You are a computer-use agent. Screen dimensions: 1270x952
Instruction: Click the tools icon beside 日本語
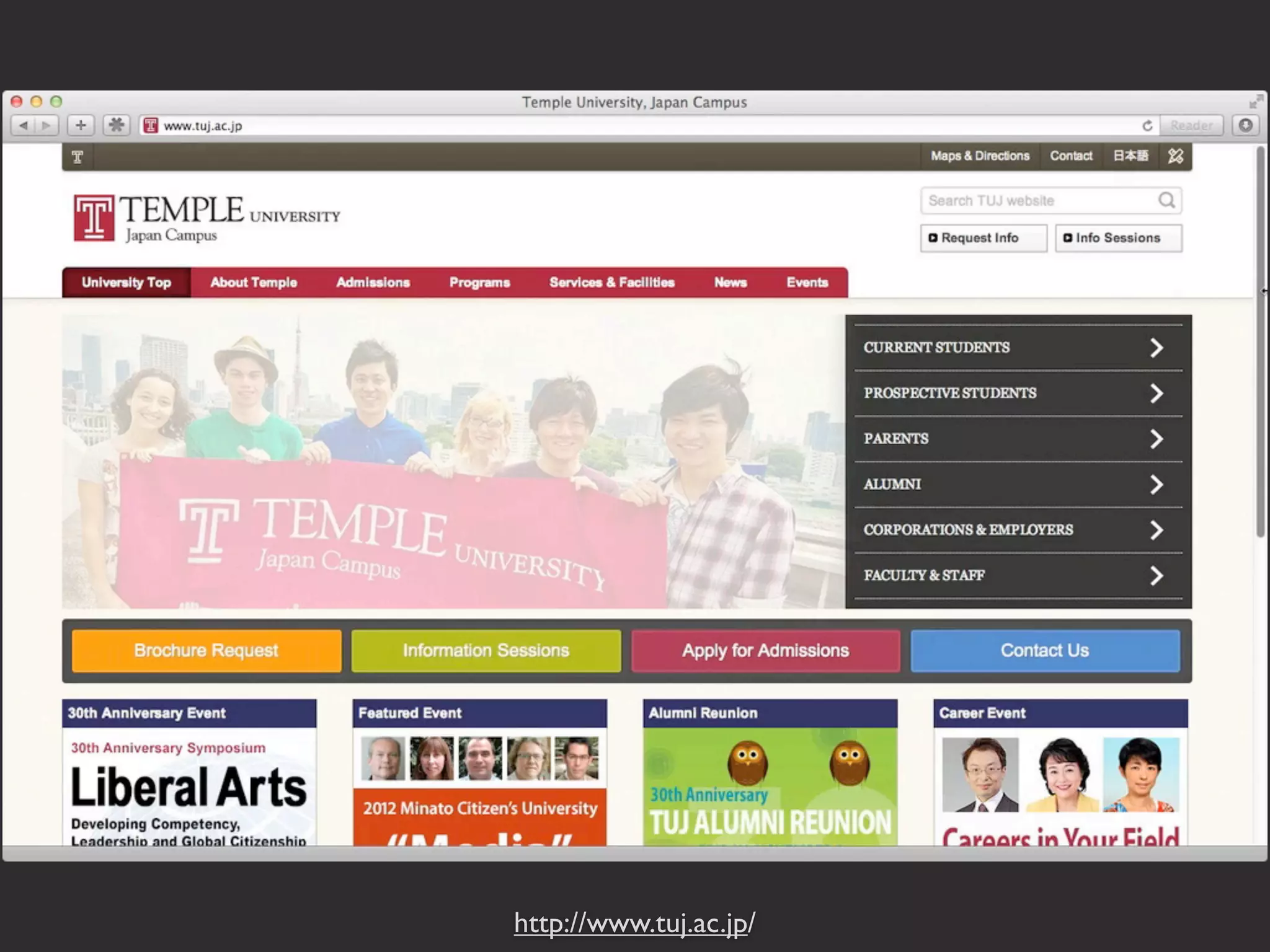pyautogui.click(x=1175, y=156)
